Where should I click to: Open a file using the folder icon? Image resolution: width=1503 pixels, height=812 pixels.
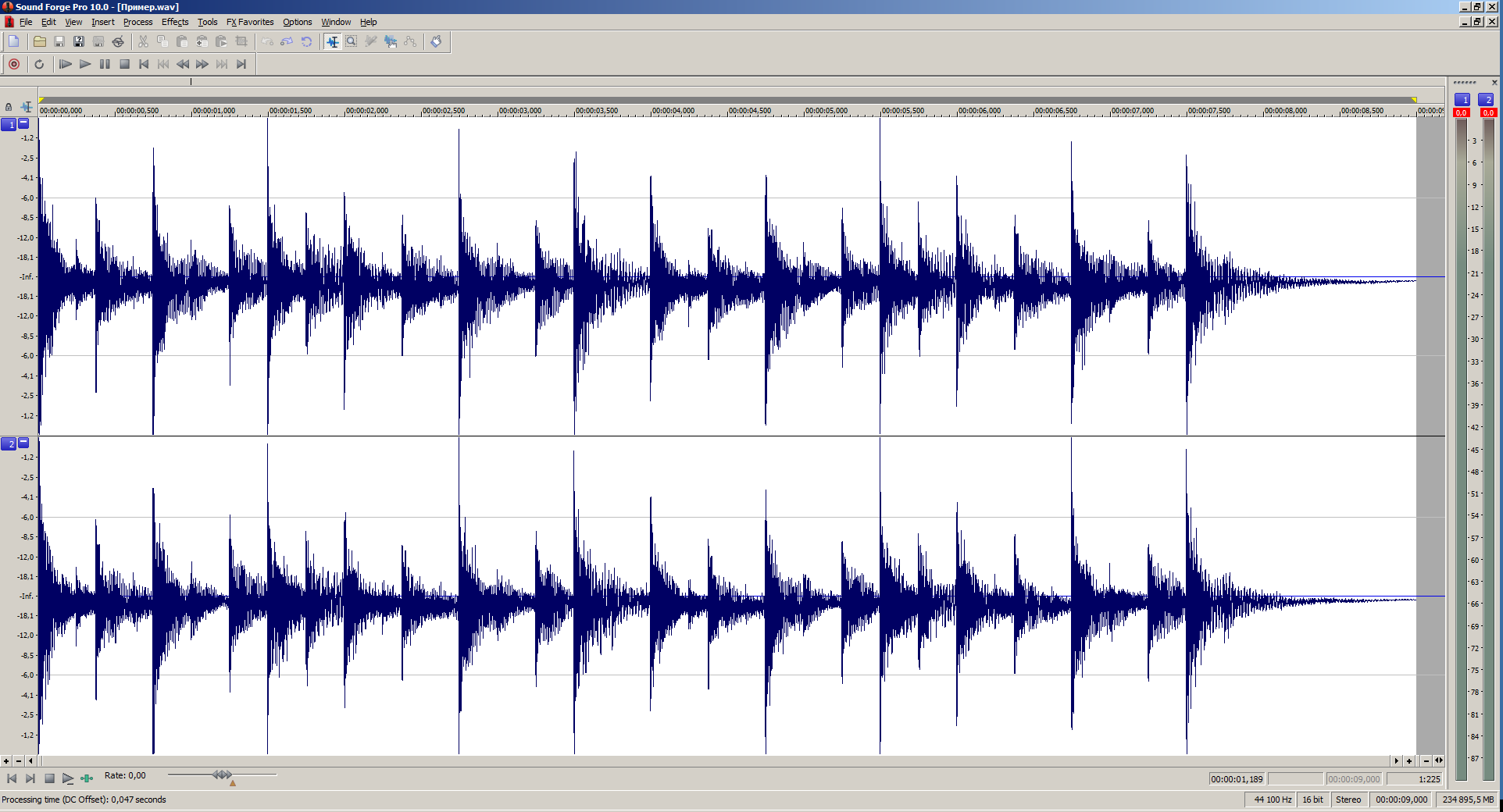click(x=40, y=41)
